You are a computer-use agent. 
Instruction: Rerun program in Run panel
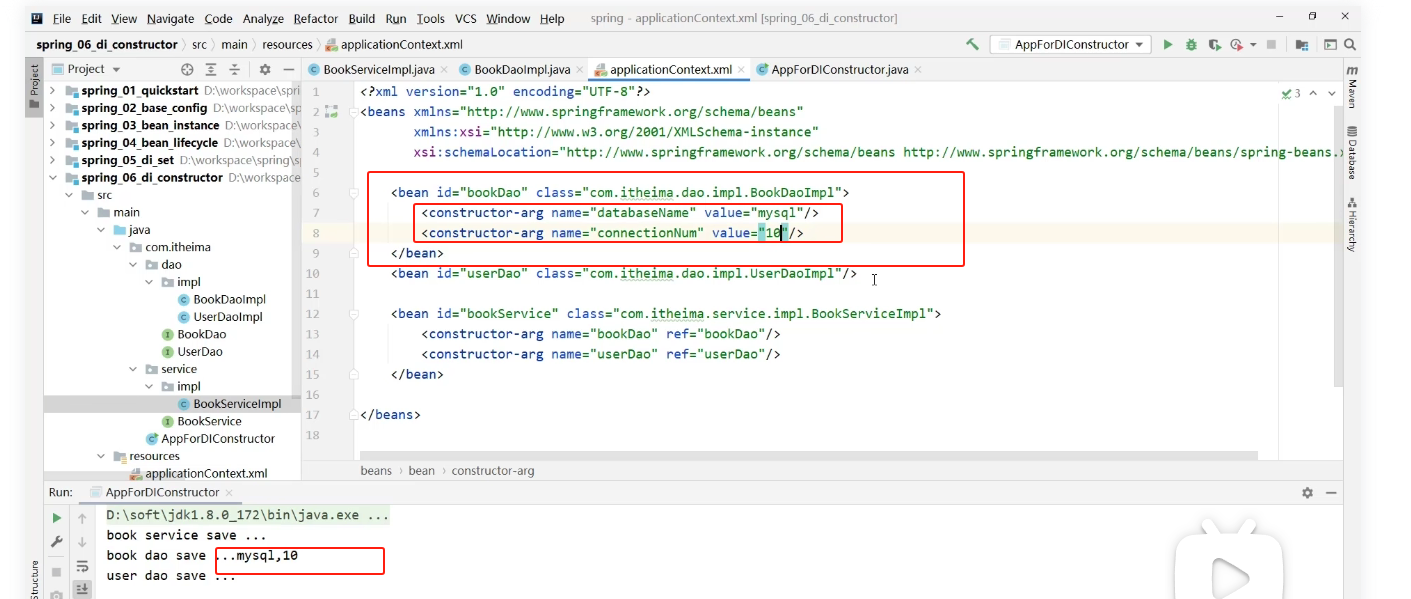tap(57, 518)
